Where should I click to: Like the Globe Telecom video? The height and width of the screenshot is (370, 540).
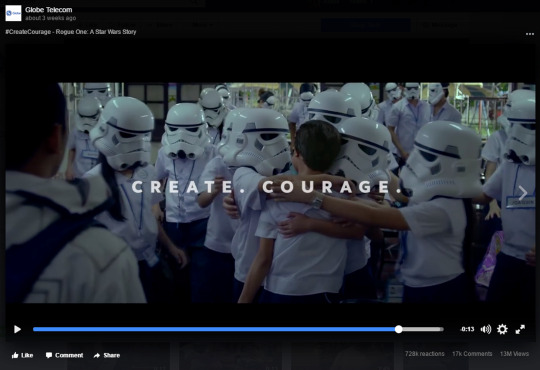click(x=22, y=355)
